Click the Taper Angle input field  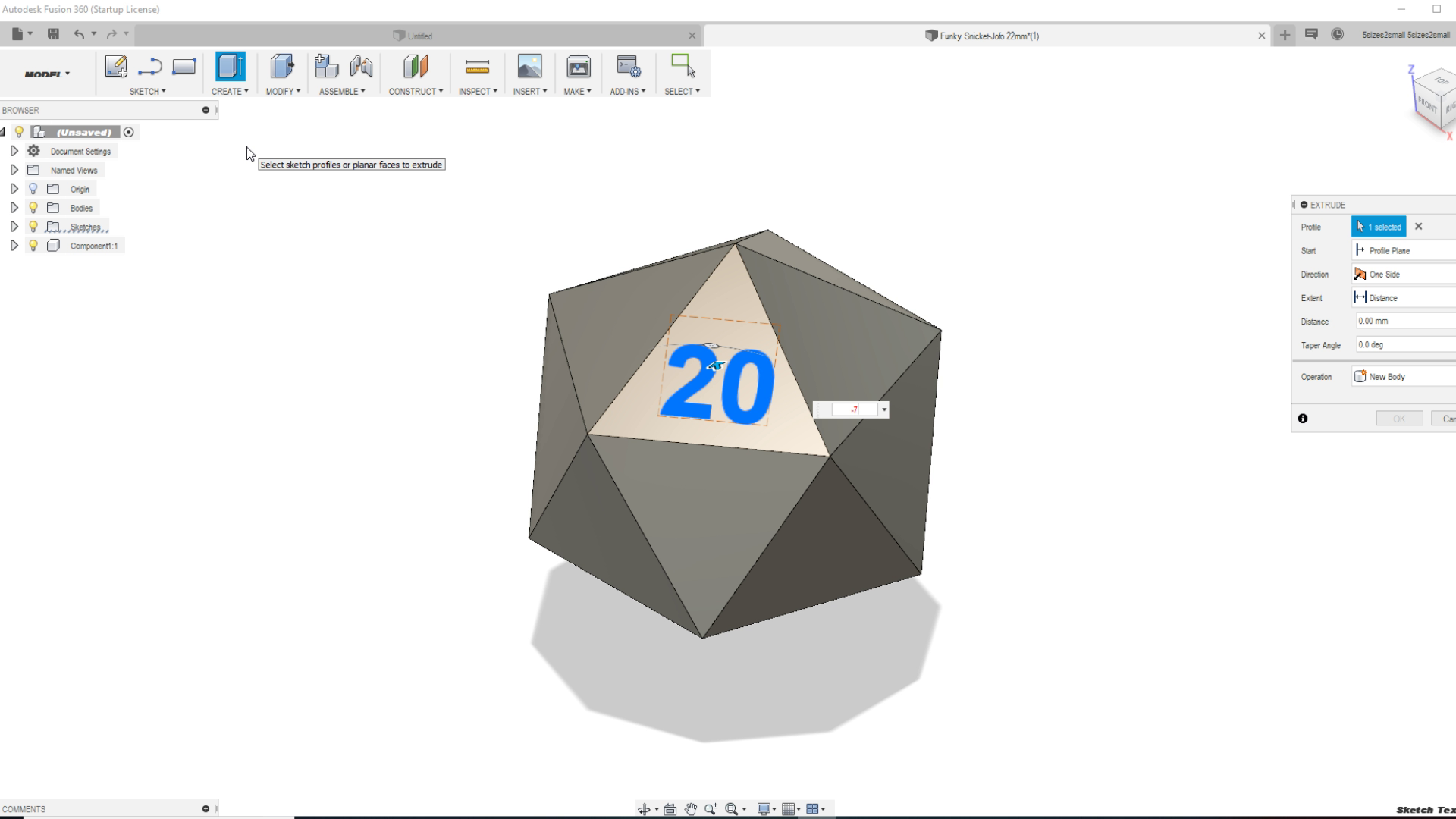[x=1406, y=345]
